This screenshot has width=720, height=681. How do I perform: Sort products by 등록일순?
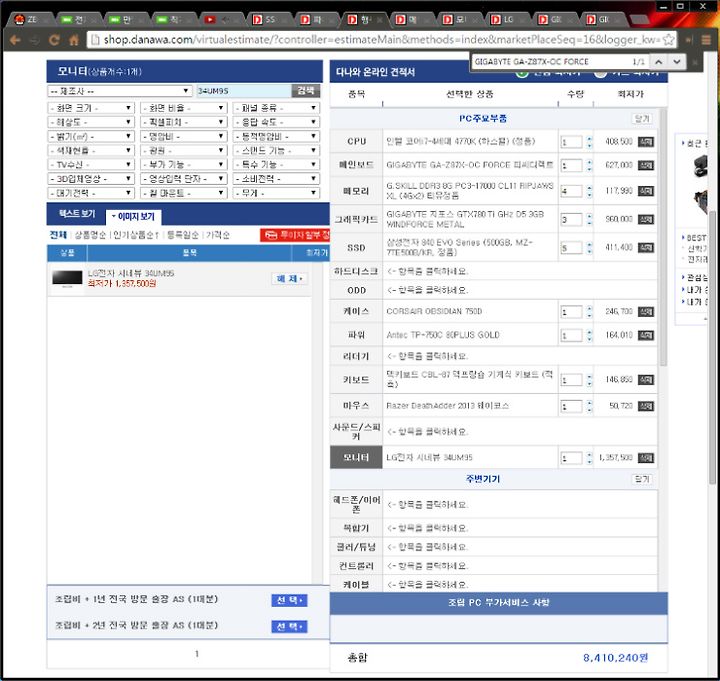183,235
